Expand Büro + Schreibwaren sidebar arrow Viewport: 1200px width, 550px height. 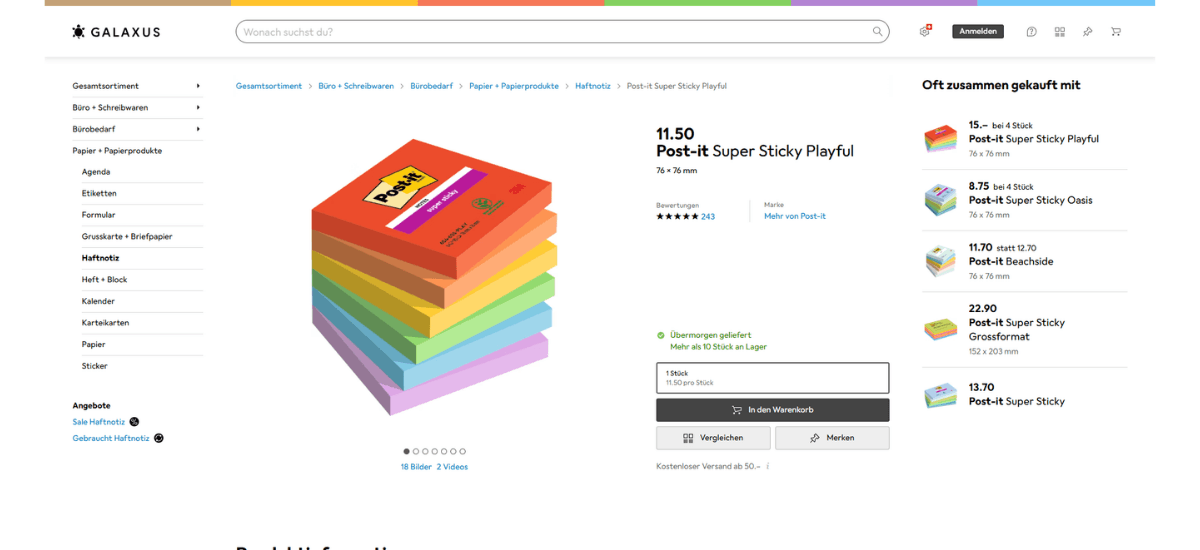click(198, 107)
